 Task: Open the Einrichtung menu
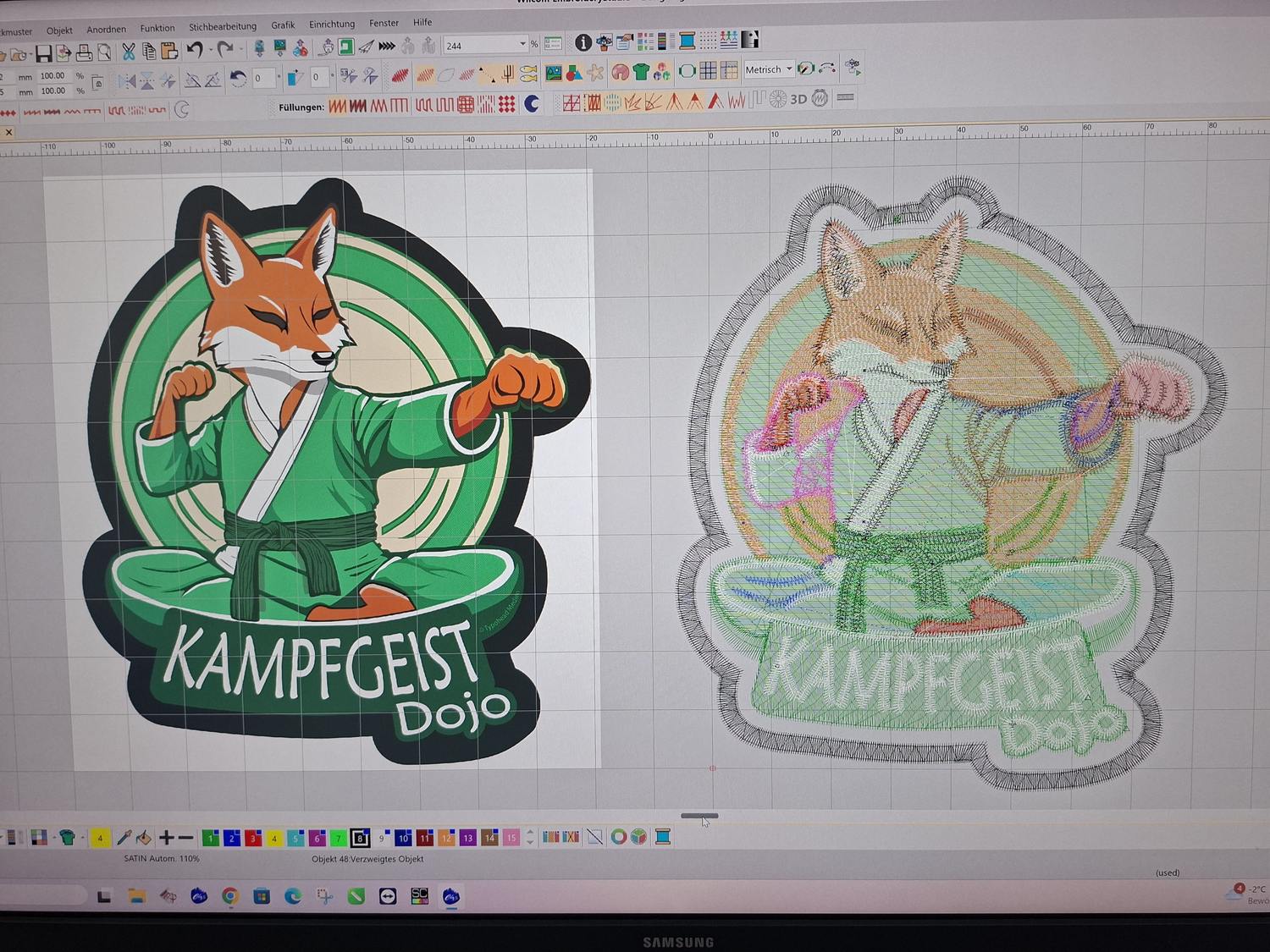[x=331, y=25]
